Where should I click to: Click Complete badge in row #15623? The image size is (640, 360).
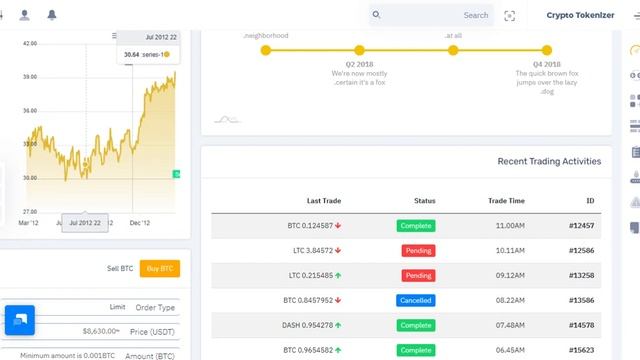[x=416, y=350]
